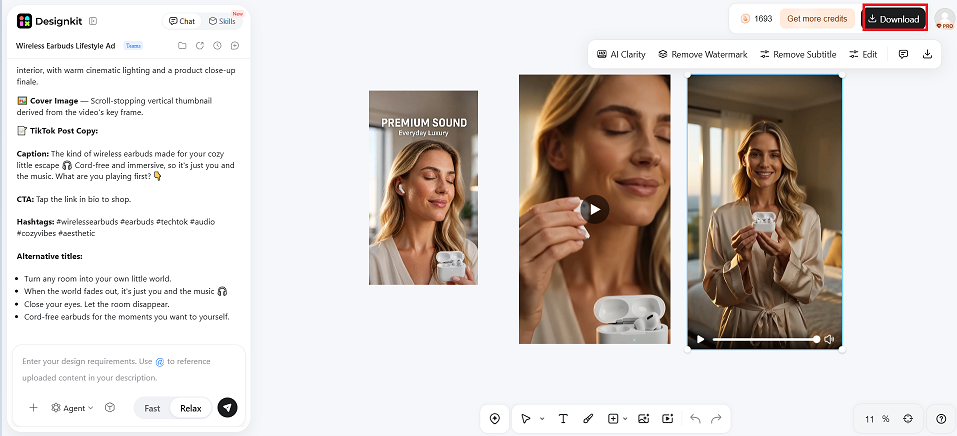
Task: Undo the last action
Action: (695, 418)
